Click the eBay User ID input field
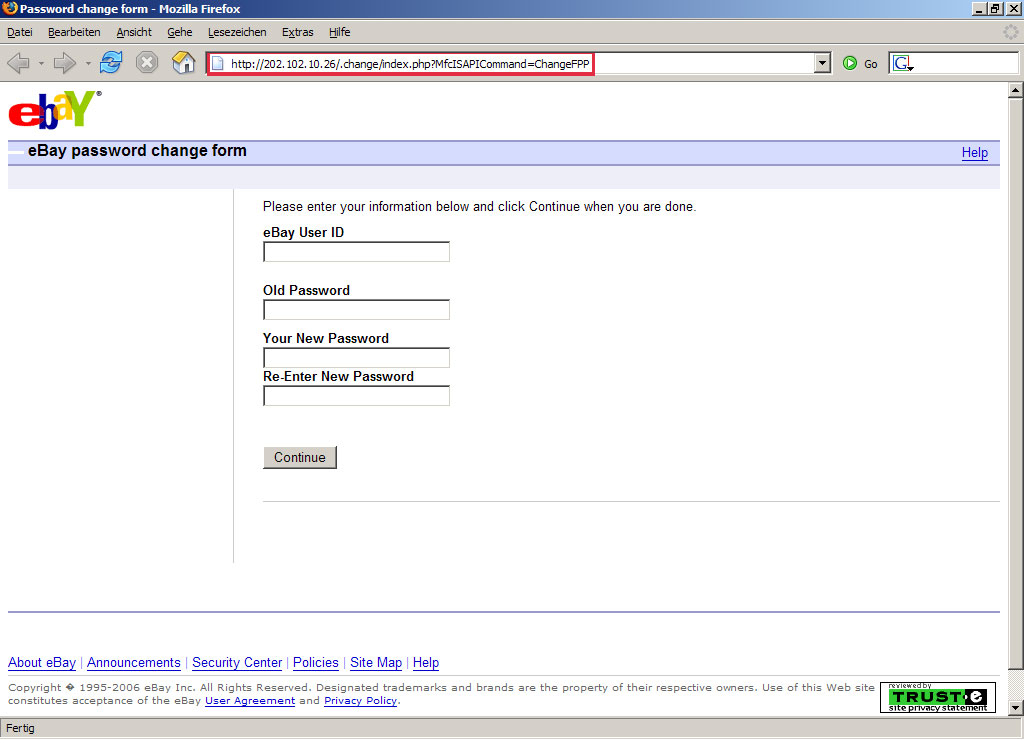This screenshot has height=740, width=1024. (357, 252)
